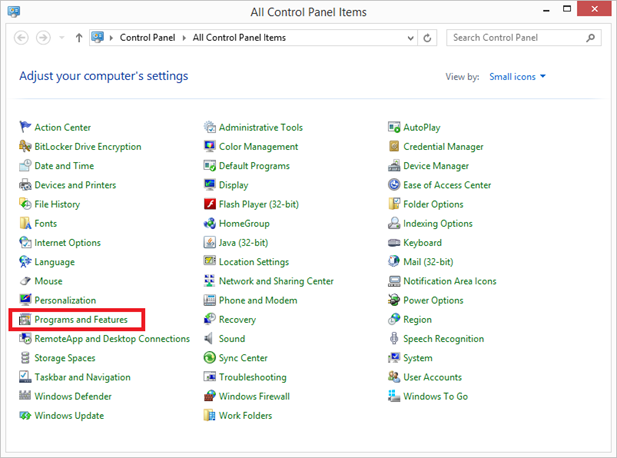Open the Folder Options link
The image size is (617, 458).
pos(433,204)
